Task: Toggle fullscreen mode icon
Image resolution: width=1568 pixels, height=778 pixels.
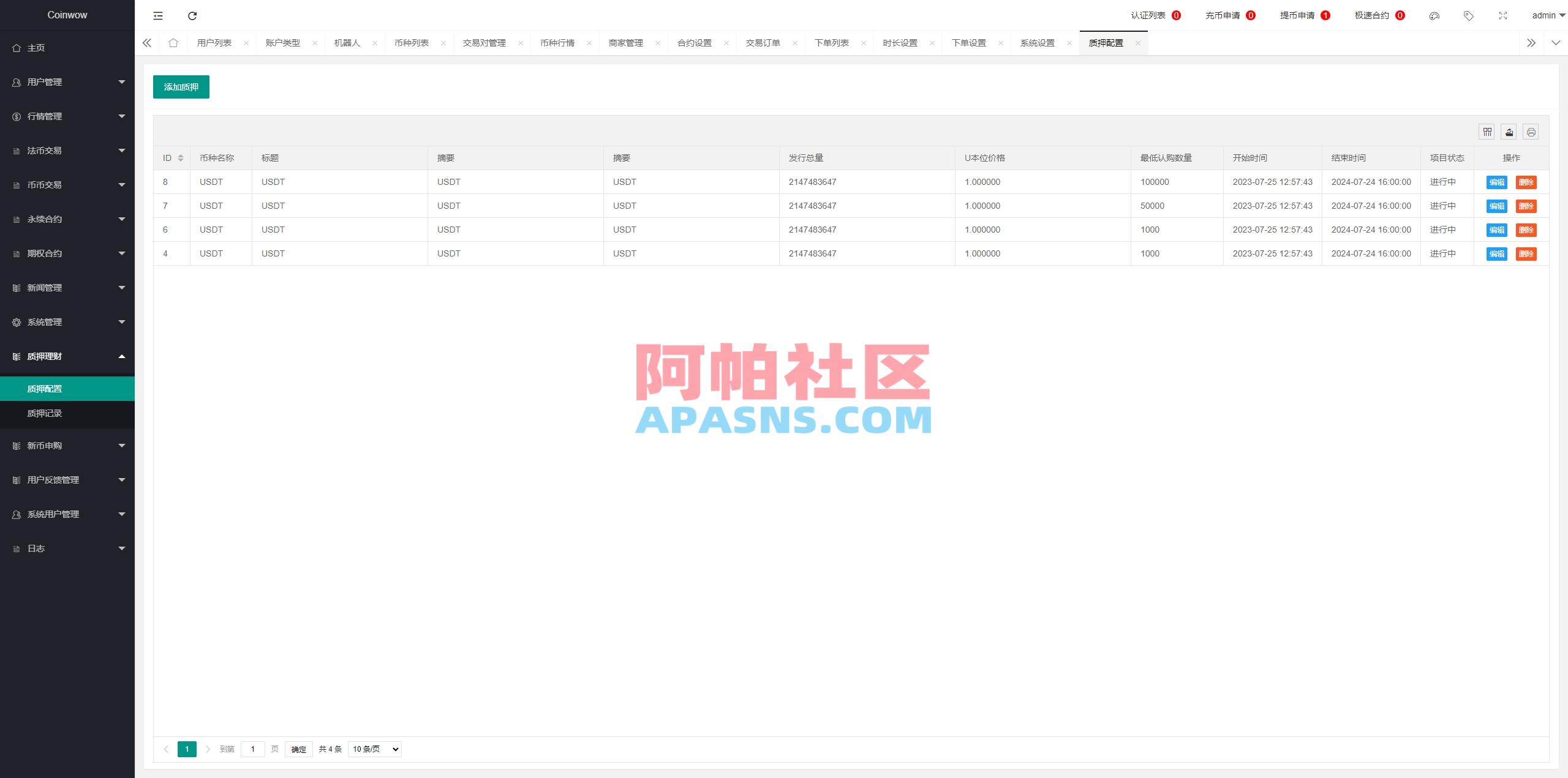Action: 1502,16
